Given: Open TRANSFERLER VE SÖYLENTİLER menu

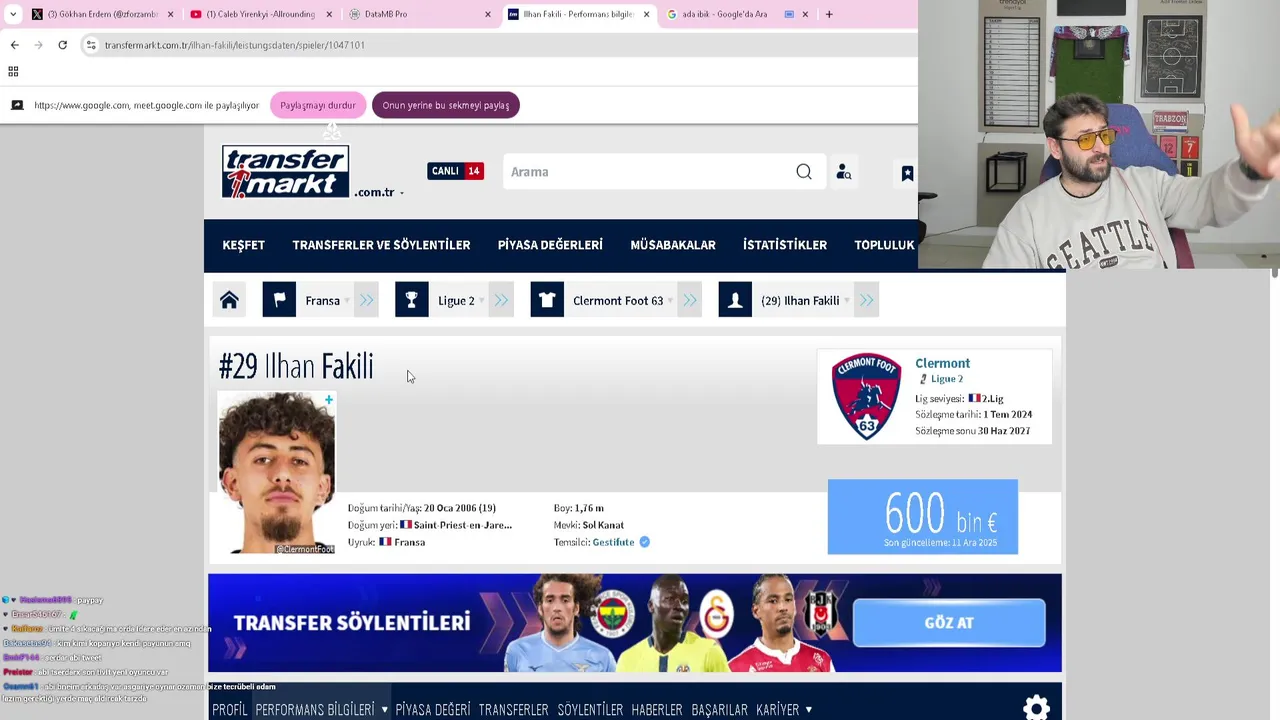Looking at the screenshot, I should pos(381,245).
